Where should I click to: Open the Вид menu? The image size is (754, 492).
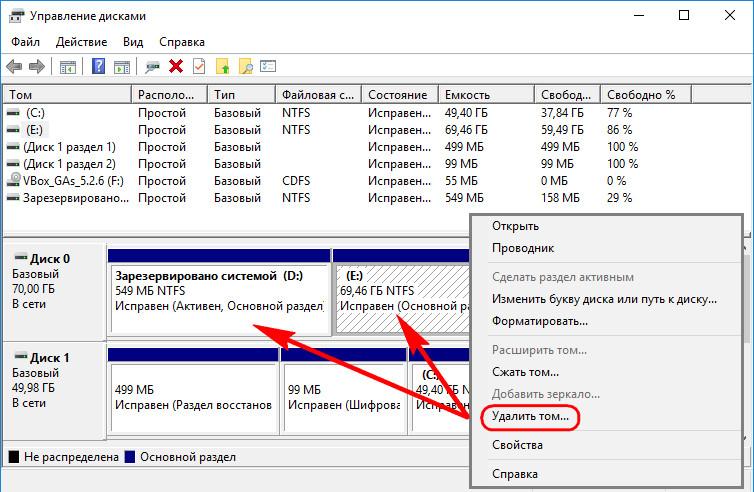[x=133, y=42]
